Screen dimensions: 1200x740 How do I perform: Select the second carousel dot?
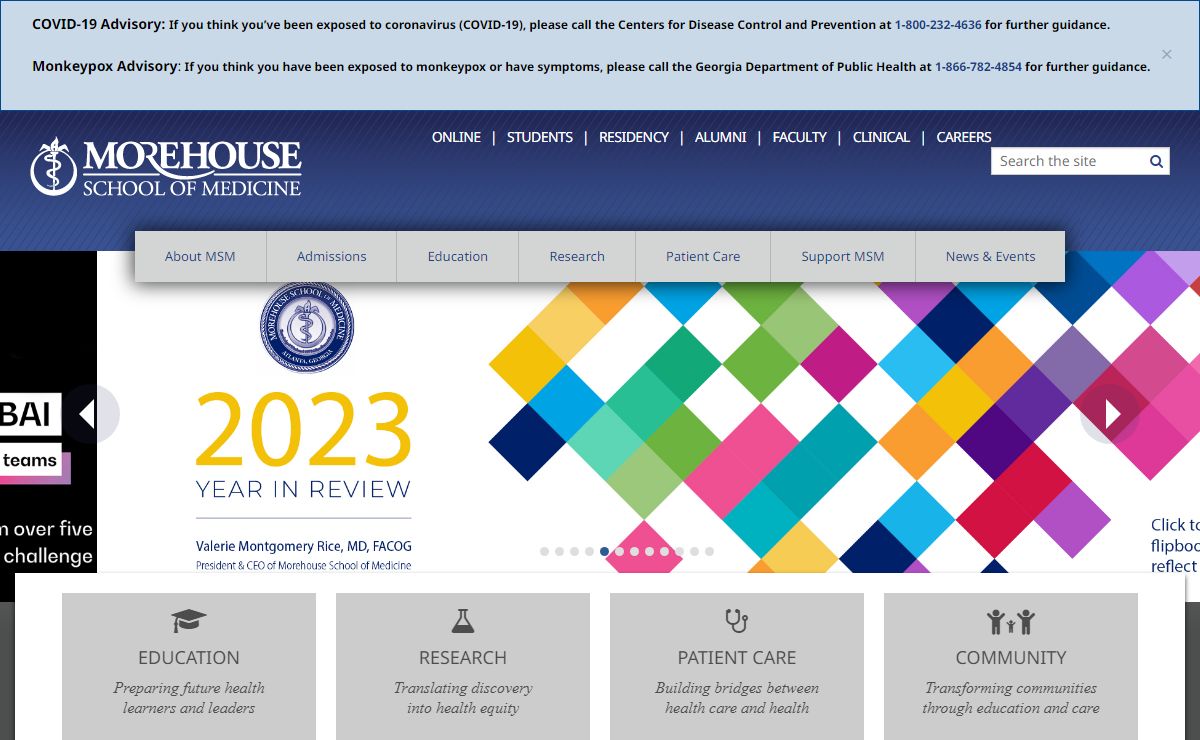click(x=560, y=551)
